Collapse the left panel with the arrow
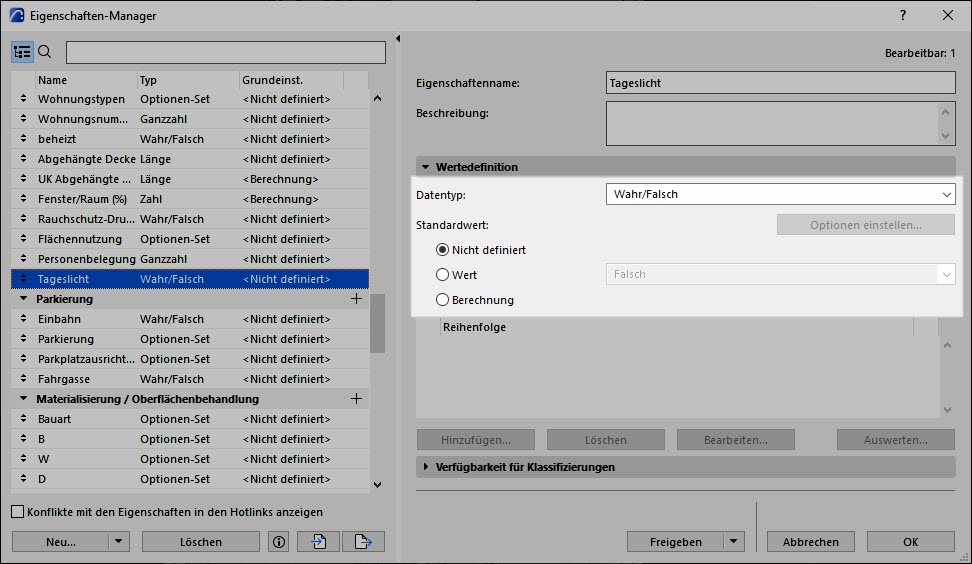 click(398, 38)
